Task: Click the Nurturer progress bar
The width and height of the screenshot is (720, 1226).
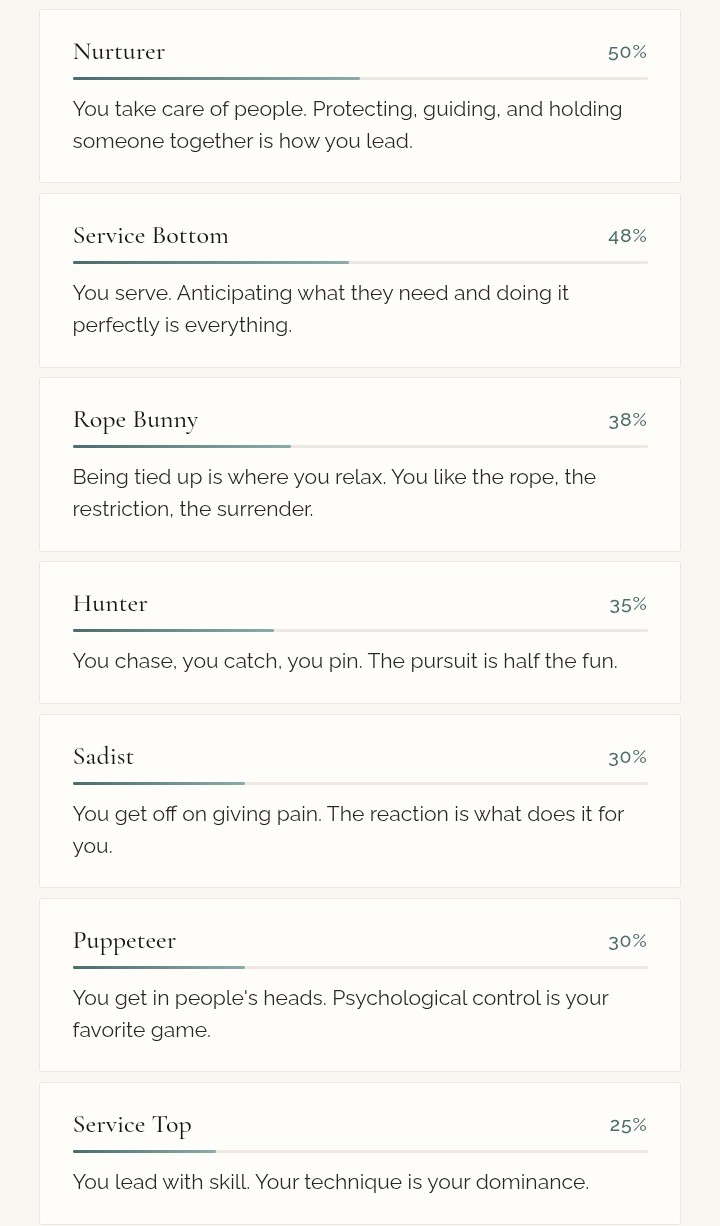Action: (360, 78)
